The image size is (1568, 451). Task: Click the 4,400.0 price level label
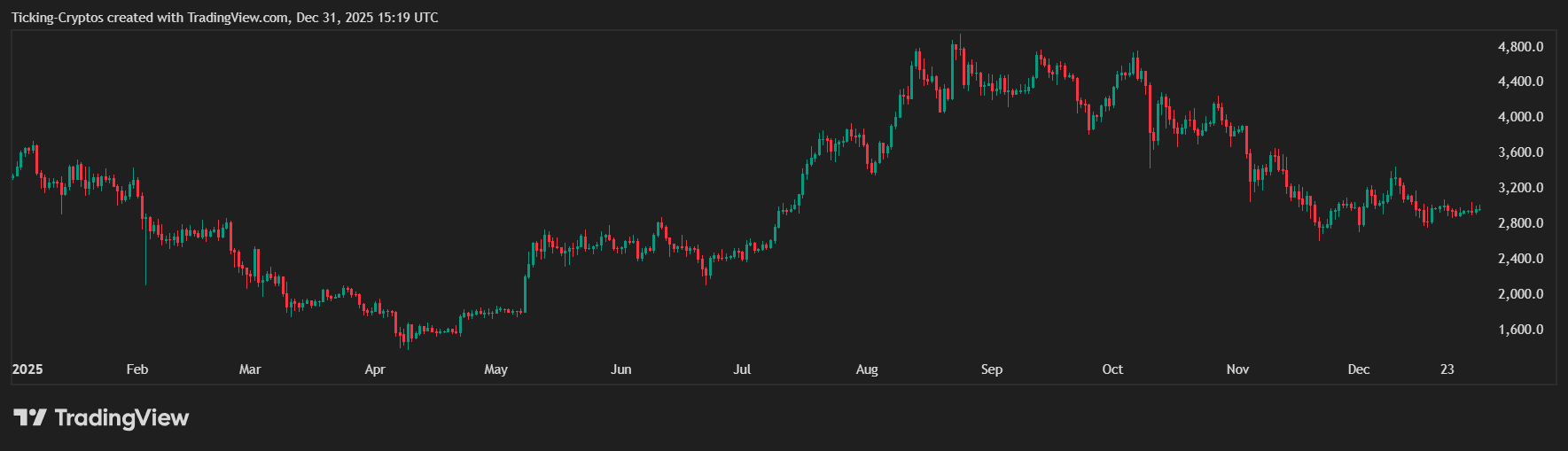[x=1520, y=82]
